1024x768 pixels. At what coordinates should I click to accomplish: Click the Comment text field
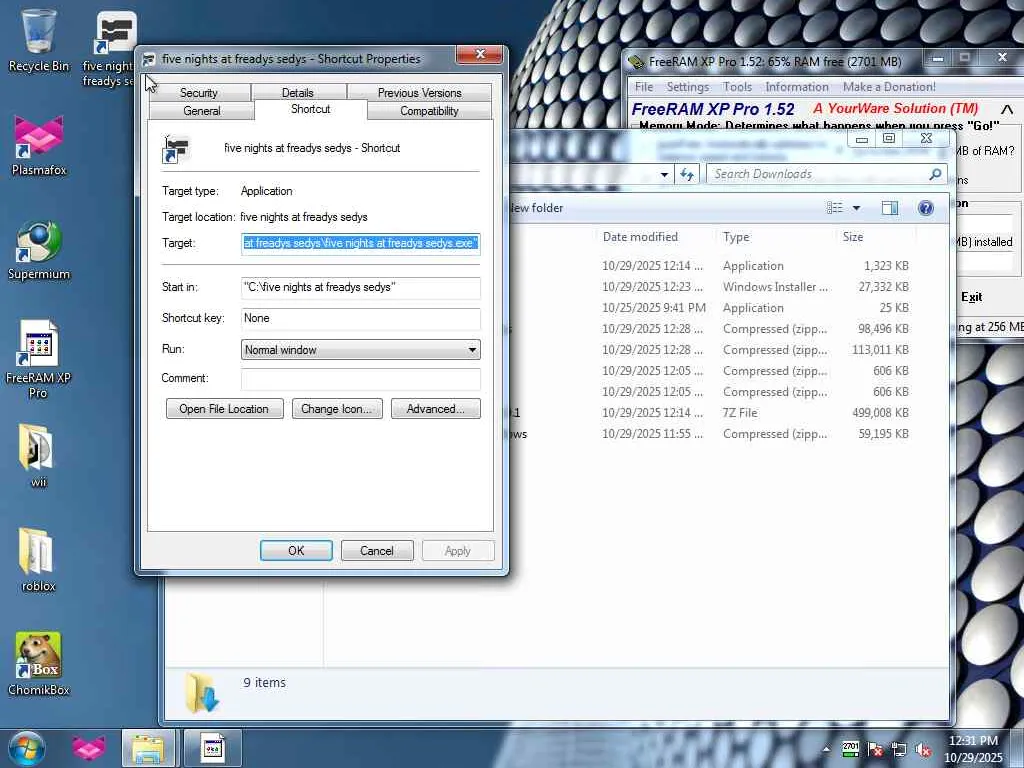point(360,378)
